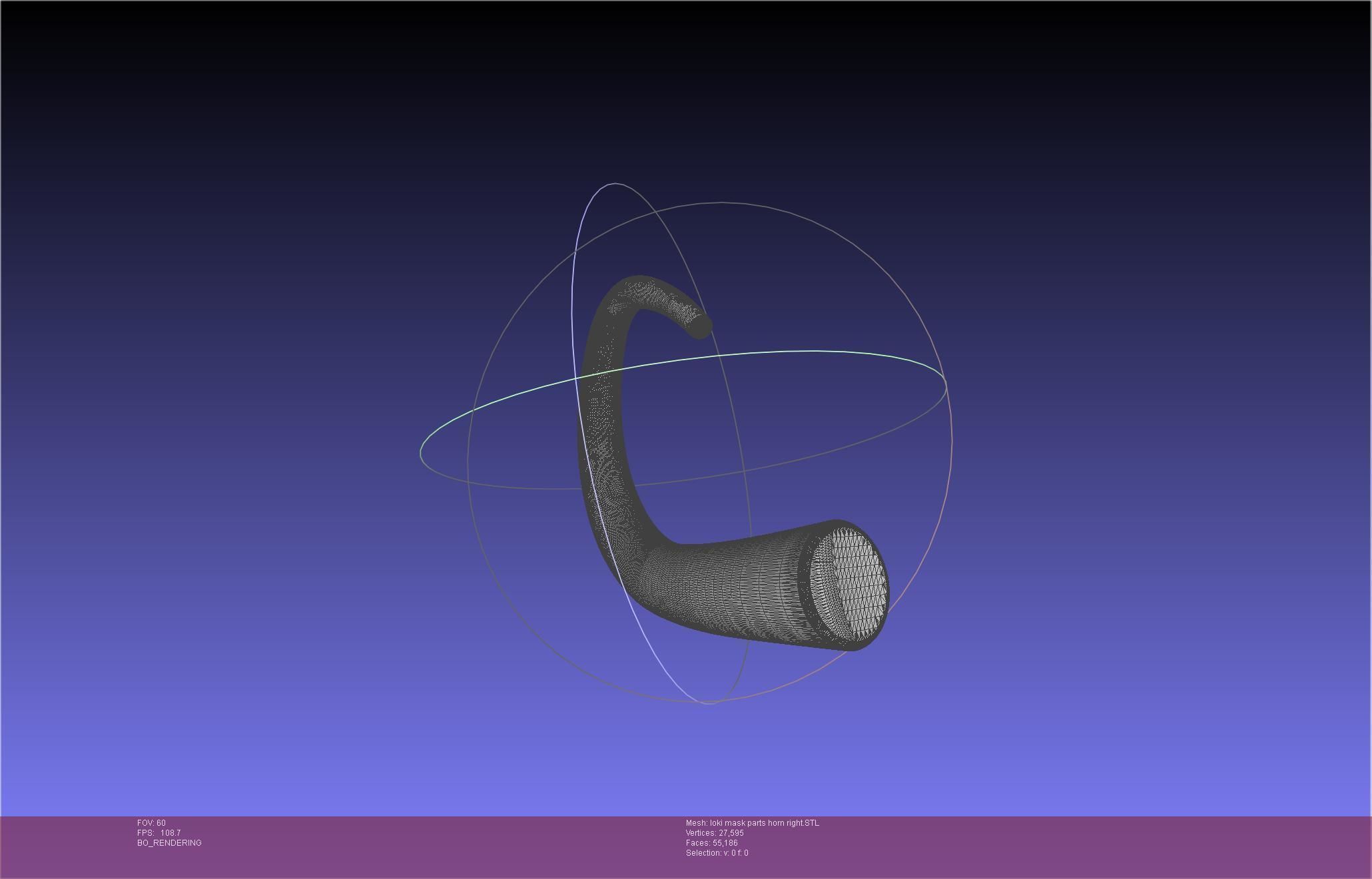This screenshot has width=1372, height=879.
Task: Click the empty purple info bar area on right
Action: (x=1132, y=846)
